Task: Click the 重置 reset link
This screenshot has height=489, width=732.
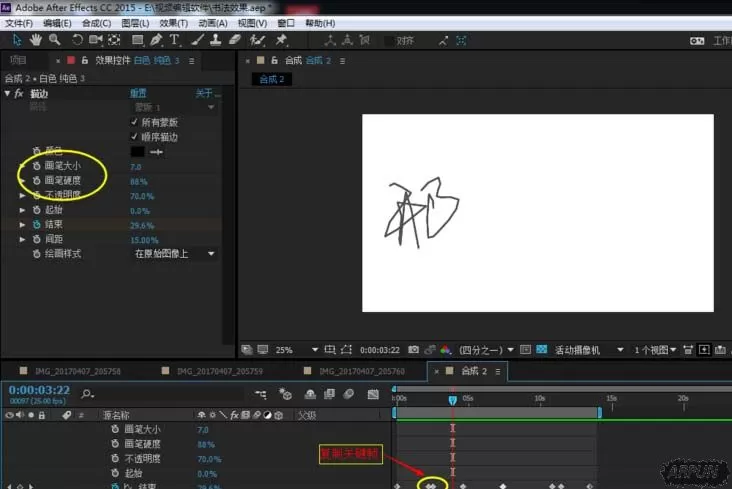Action: pyautogui.click(x=138, y=93)
